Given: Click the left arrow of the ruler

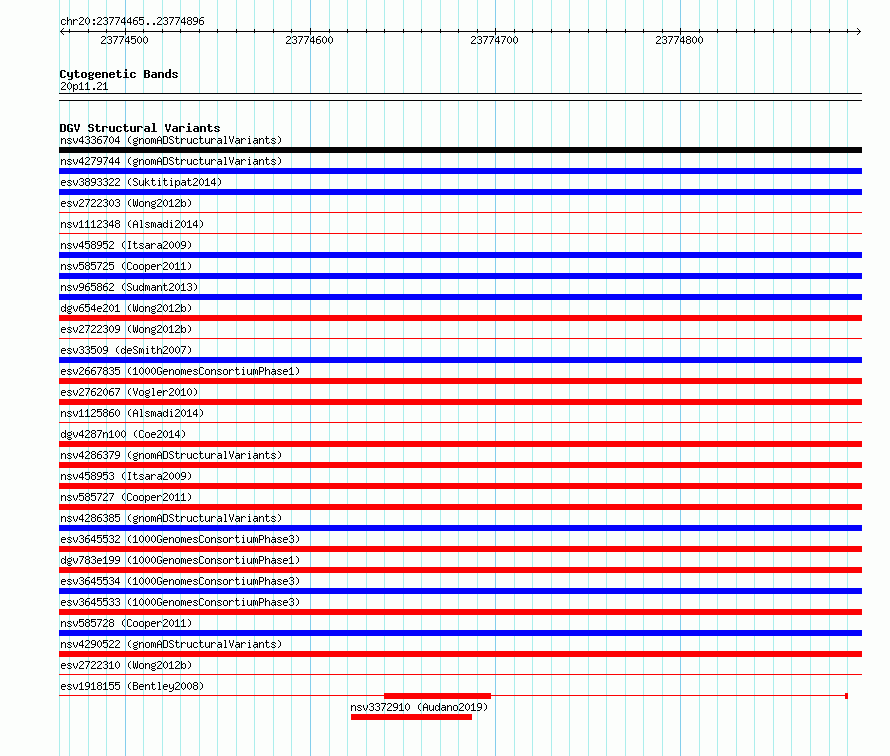Looking at the screenshot, I should pos(62,32).
